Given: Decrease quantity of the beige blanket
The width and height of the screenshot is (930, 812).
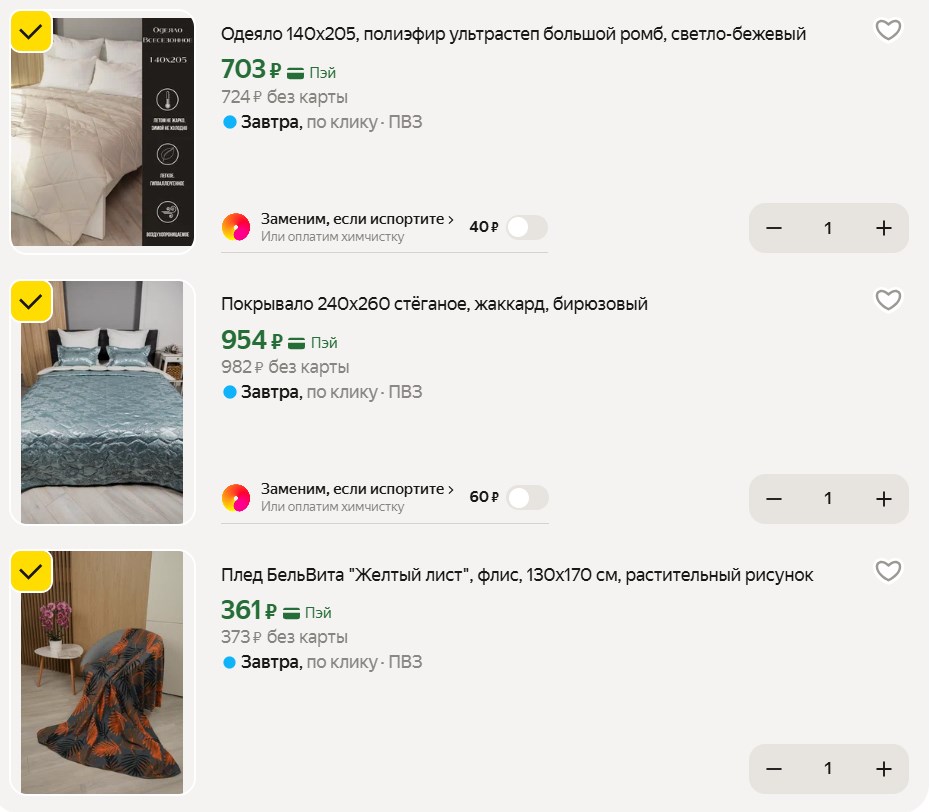Looking at the screenshot, I should pos(774,228).
